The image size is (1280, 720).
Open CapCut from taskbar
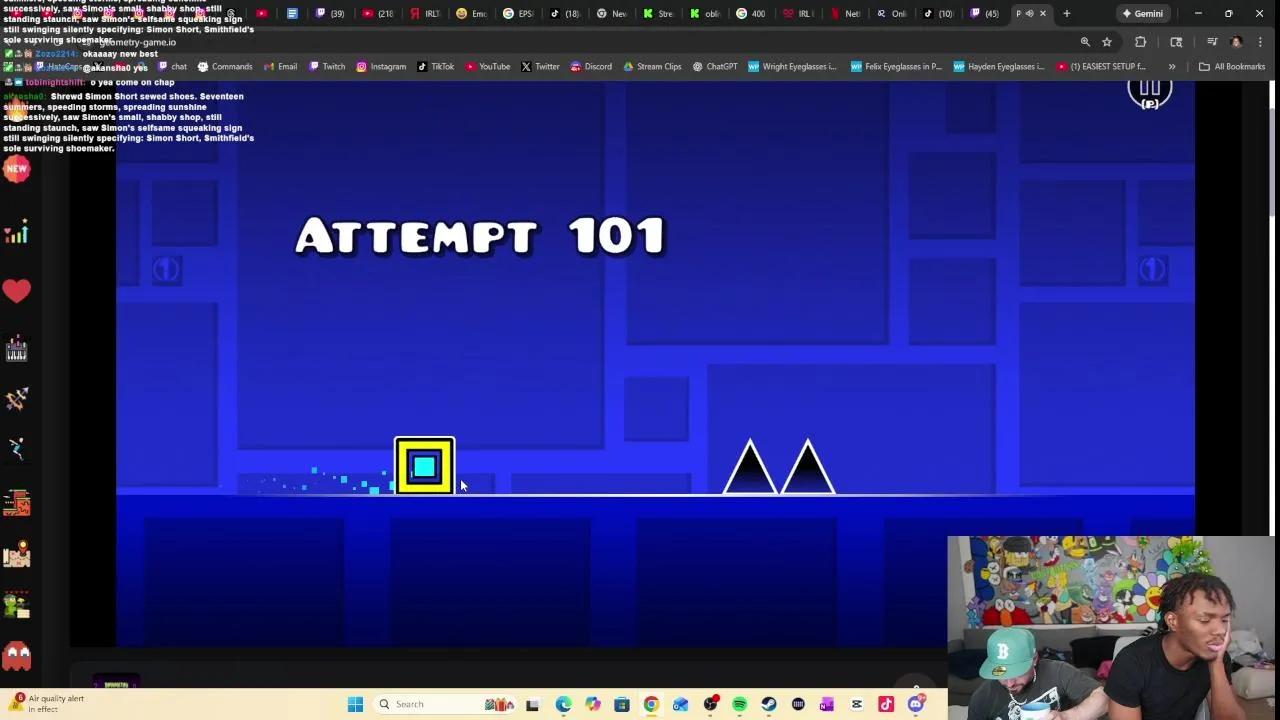[857, 704]
